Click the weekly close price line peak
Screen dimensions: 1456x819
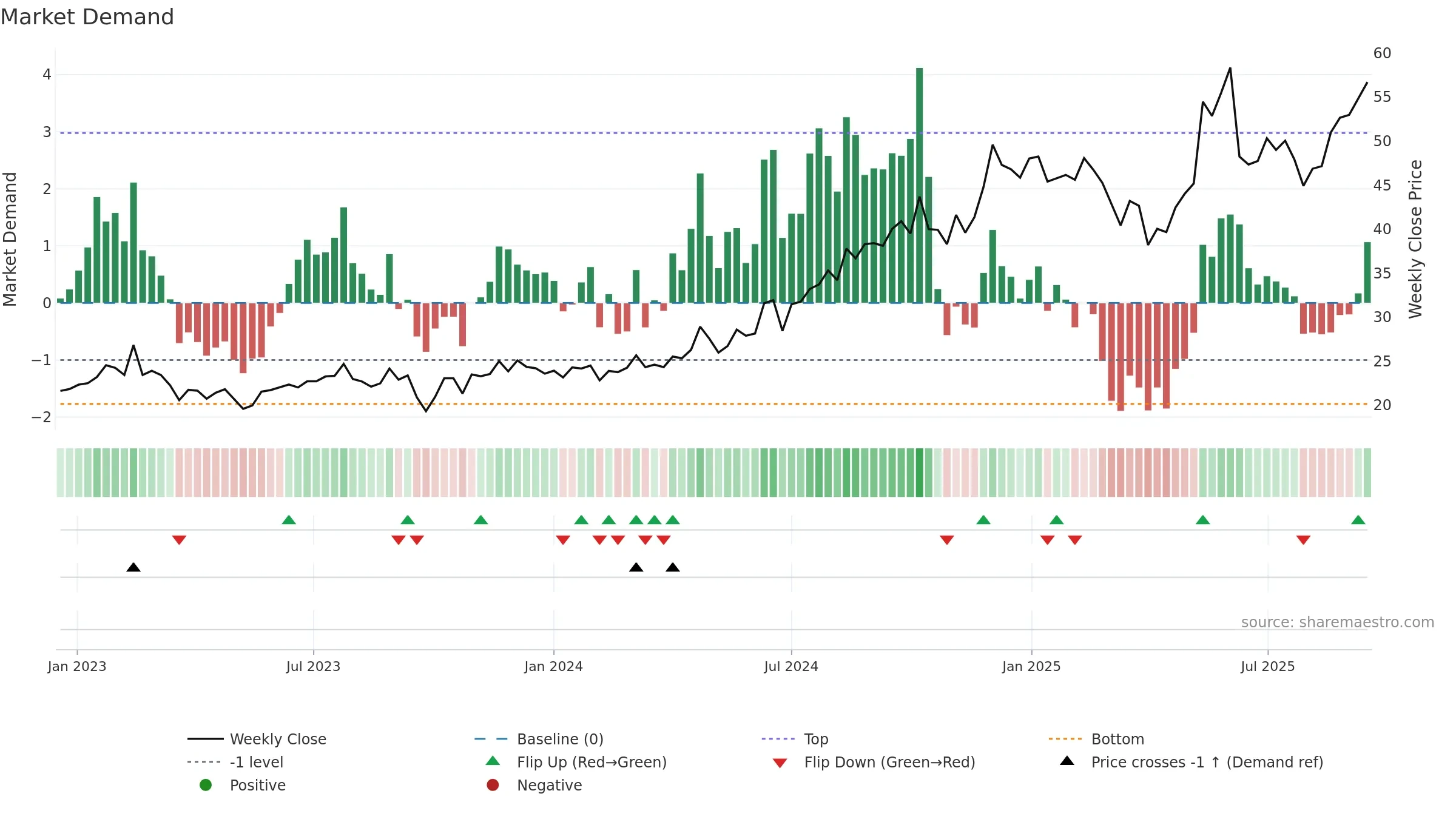[1230, 68]
